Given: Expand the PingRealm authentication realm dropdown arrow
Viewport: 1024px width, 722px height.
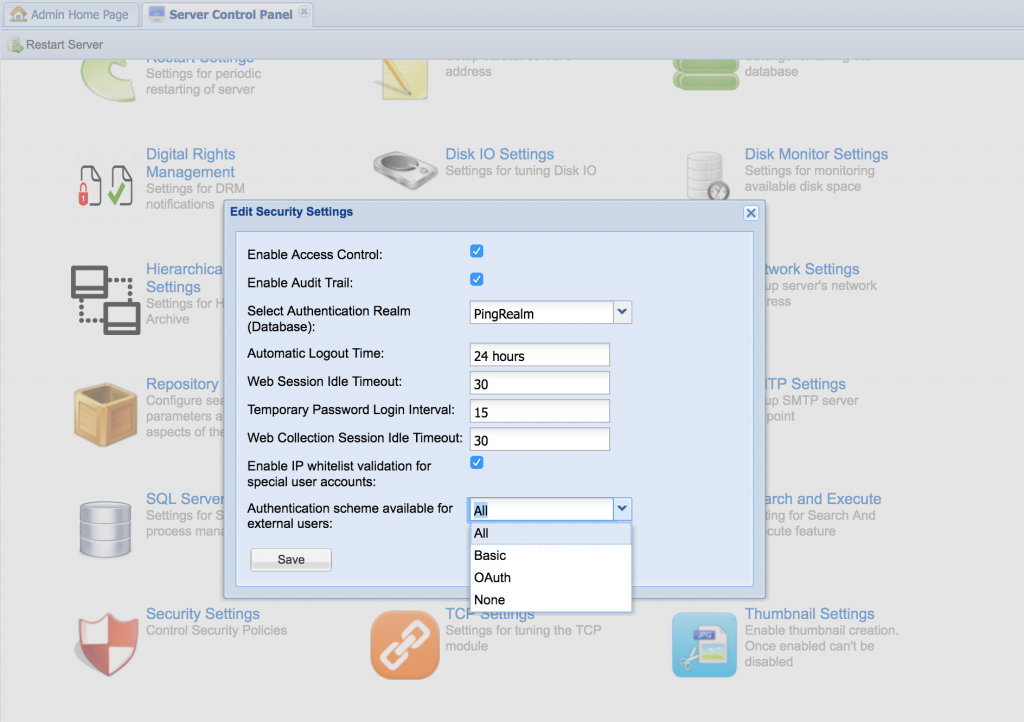Looking at the screenshot, I should coord(622,312).
